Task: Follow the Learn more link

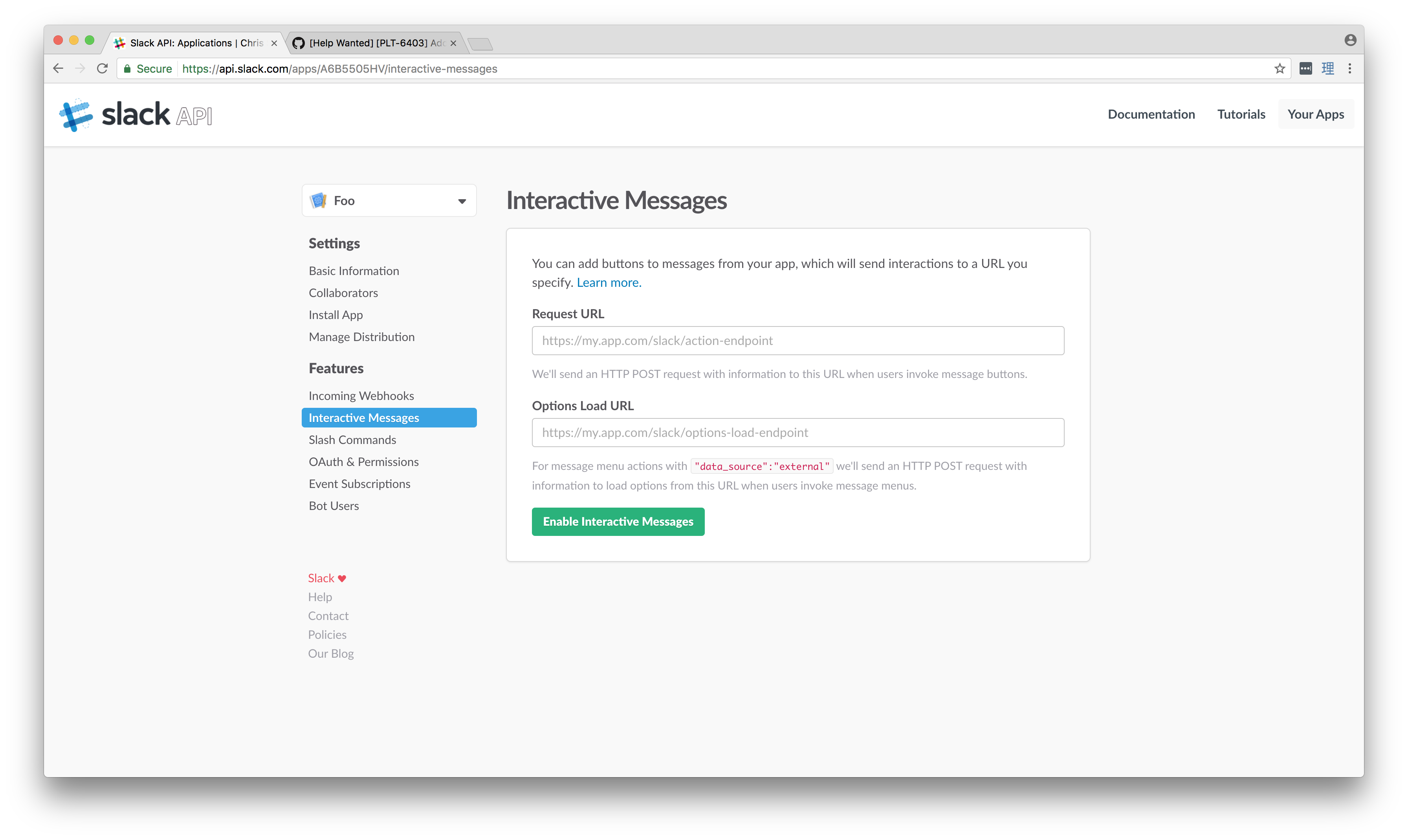Action: point(609,282)
